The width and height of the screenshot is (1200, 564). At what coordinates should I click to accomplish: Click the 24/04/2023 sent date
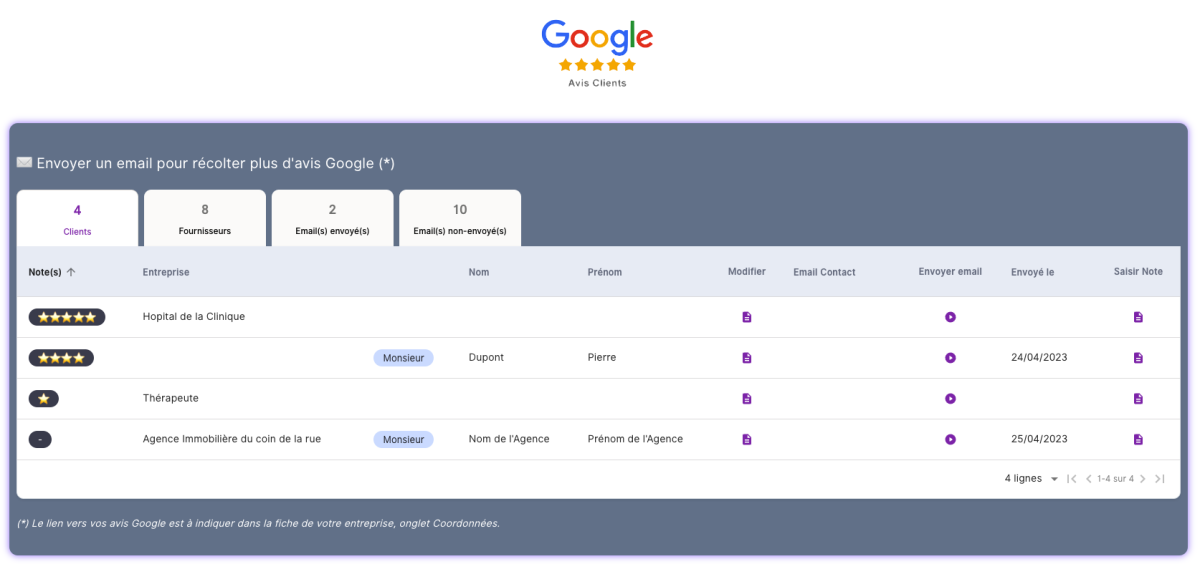point(1039,357)
